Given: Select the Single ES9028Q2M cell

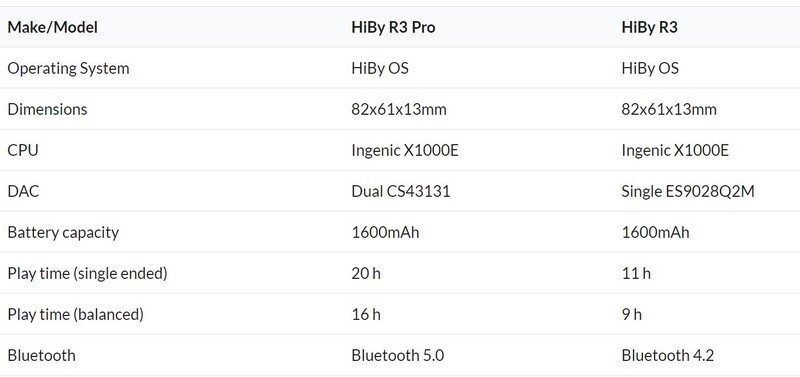Looking at the screenshot, I should pos(688,191).
